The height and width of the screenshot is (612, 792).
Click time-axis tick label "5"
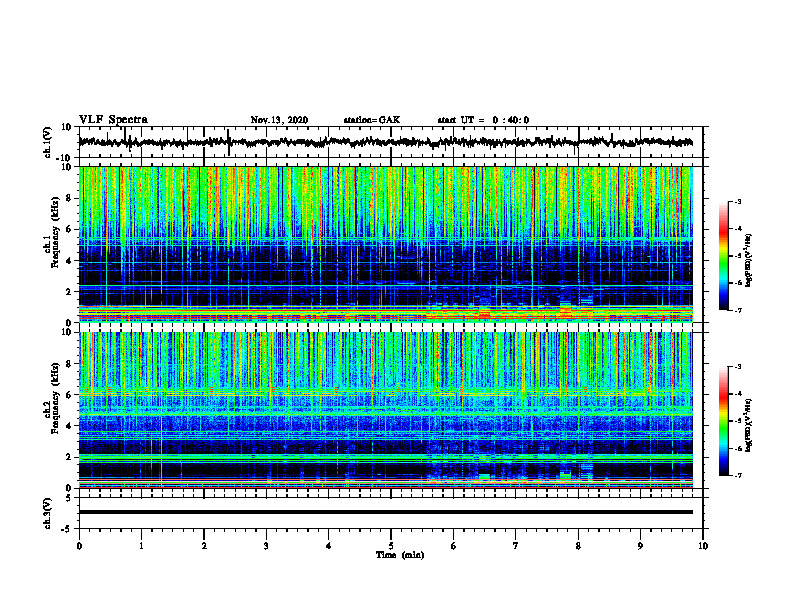tap(391, 546)
